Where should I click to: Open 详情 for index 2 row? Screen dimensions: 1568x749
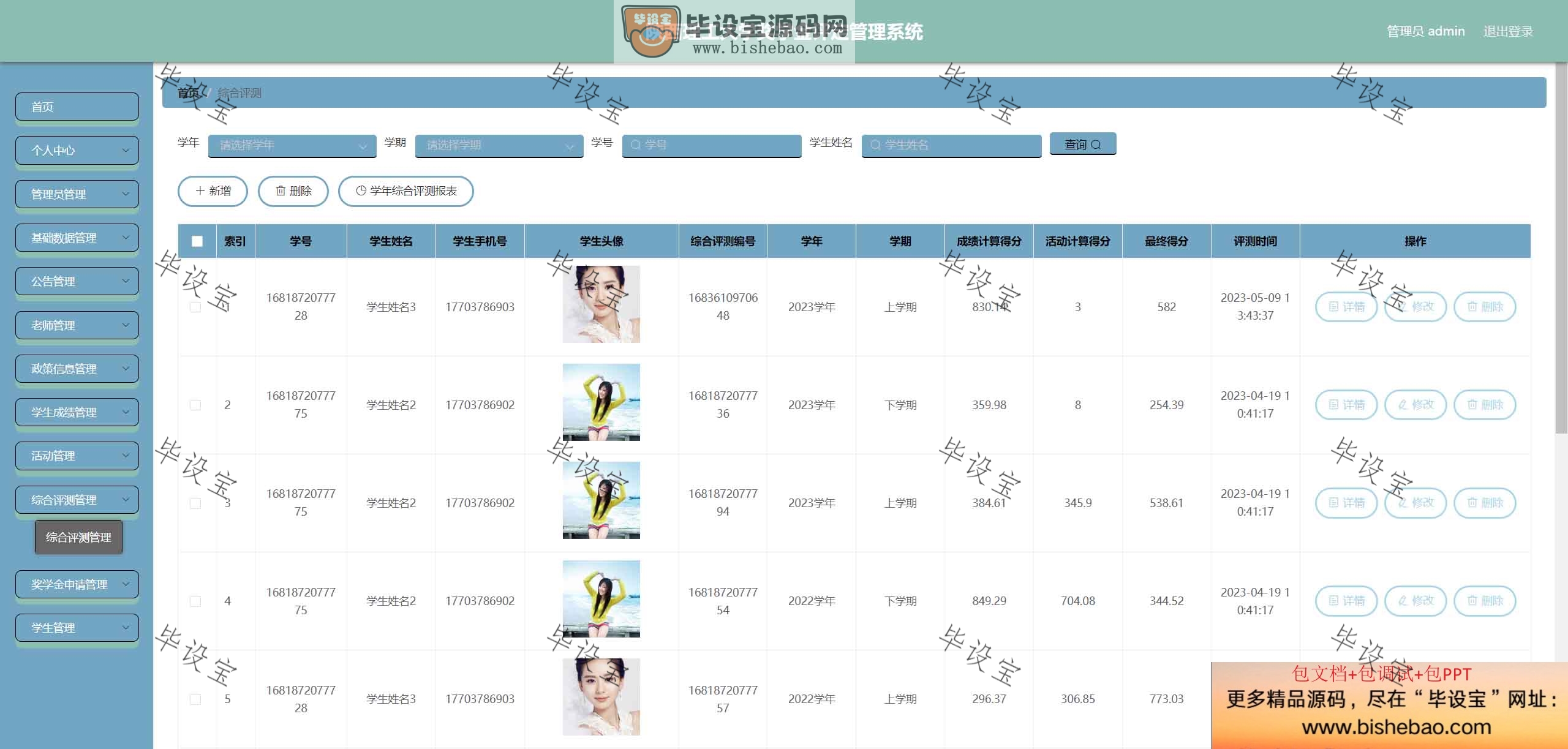click(x=1346, y=405)
